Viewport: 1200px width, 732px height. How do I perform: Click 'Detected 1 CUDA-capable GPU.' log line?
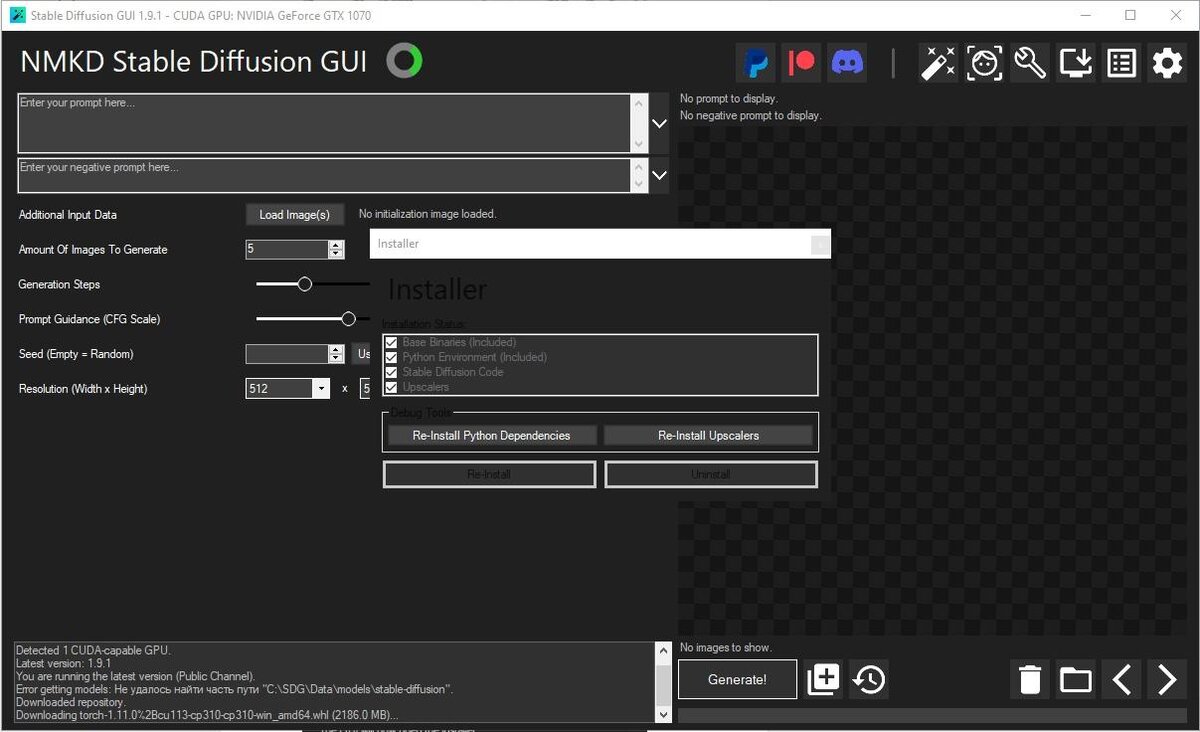[93, 651]
